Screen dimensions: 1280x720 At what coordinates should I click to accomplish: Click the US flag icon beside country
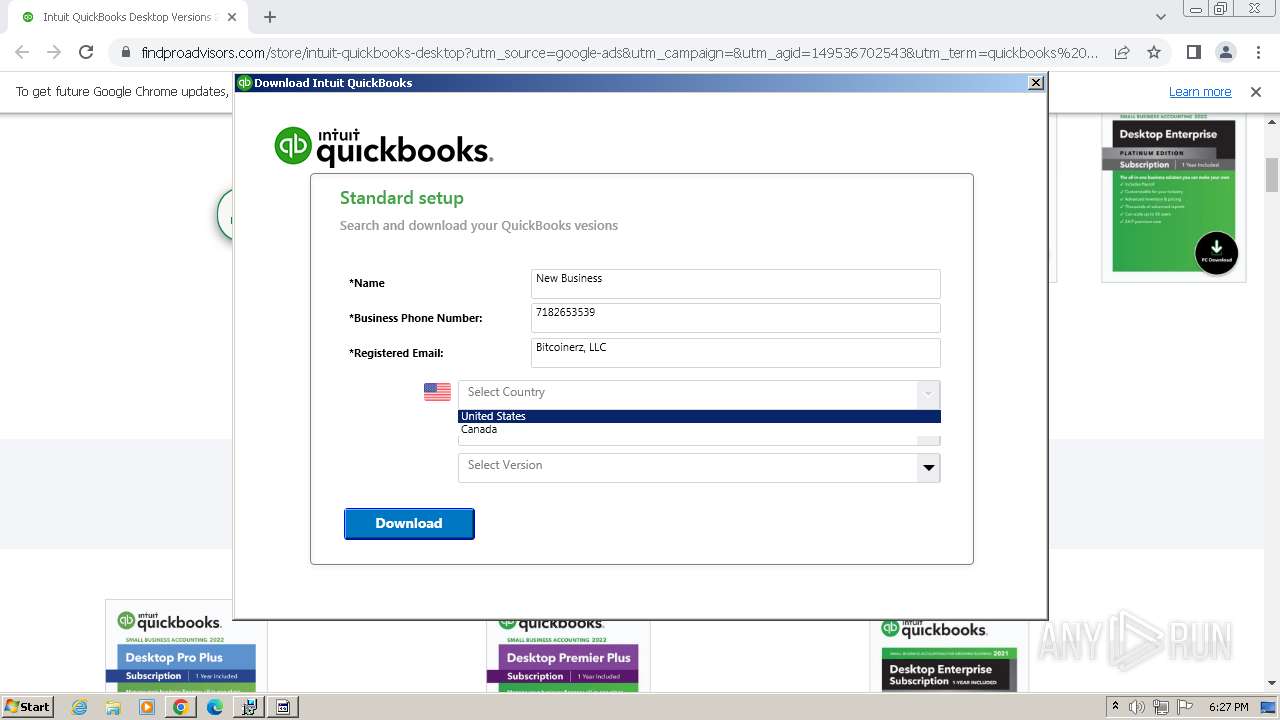coord(437,392)
